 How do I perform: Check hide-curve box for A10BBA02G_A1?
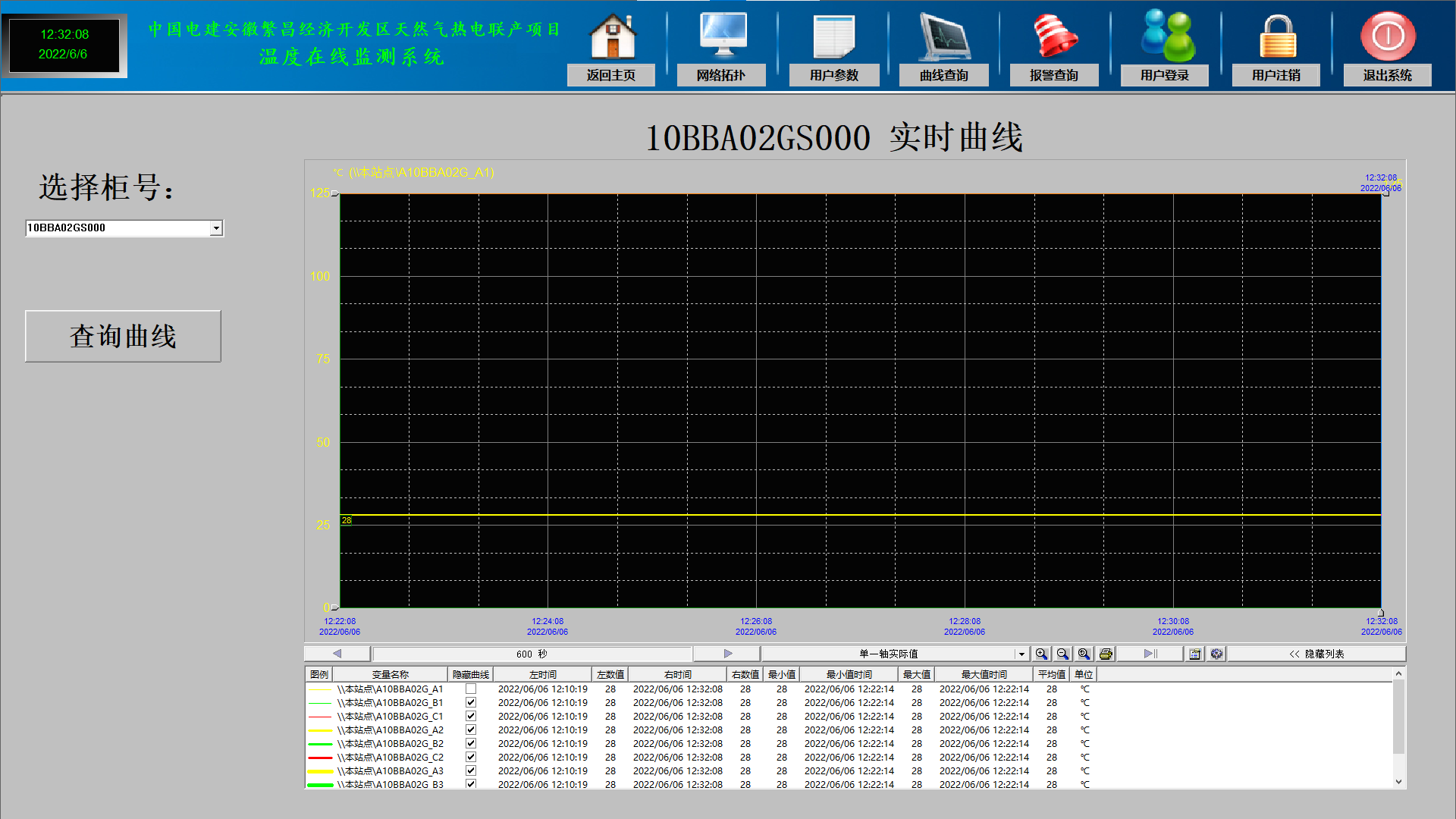pos(471,689)
